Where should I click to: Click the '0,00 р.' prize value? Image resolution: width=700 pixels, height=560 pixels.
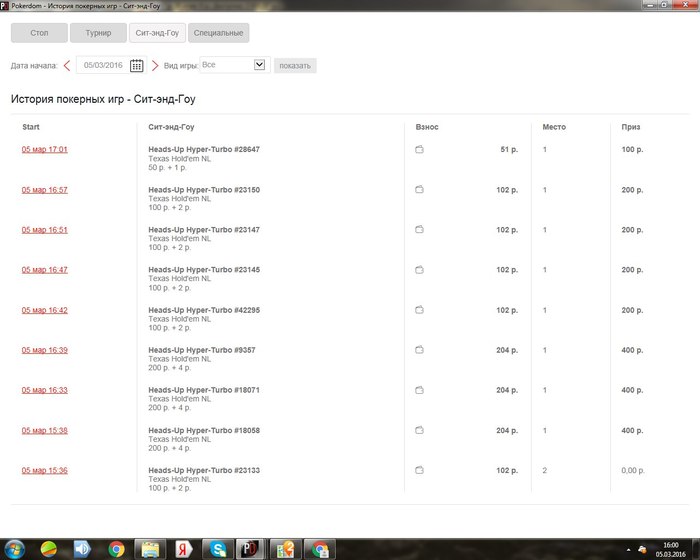tap(633, 470)
